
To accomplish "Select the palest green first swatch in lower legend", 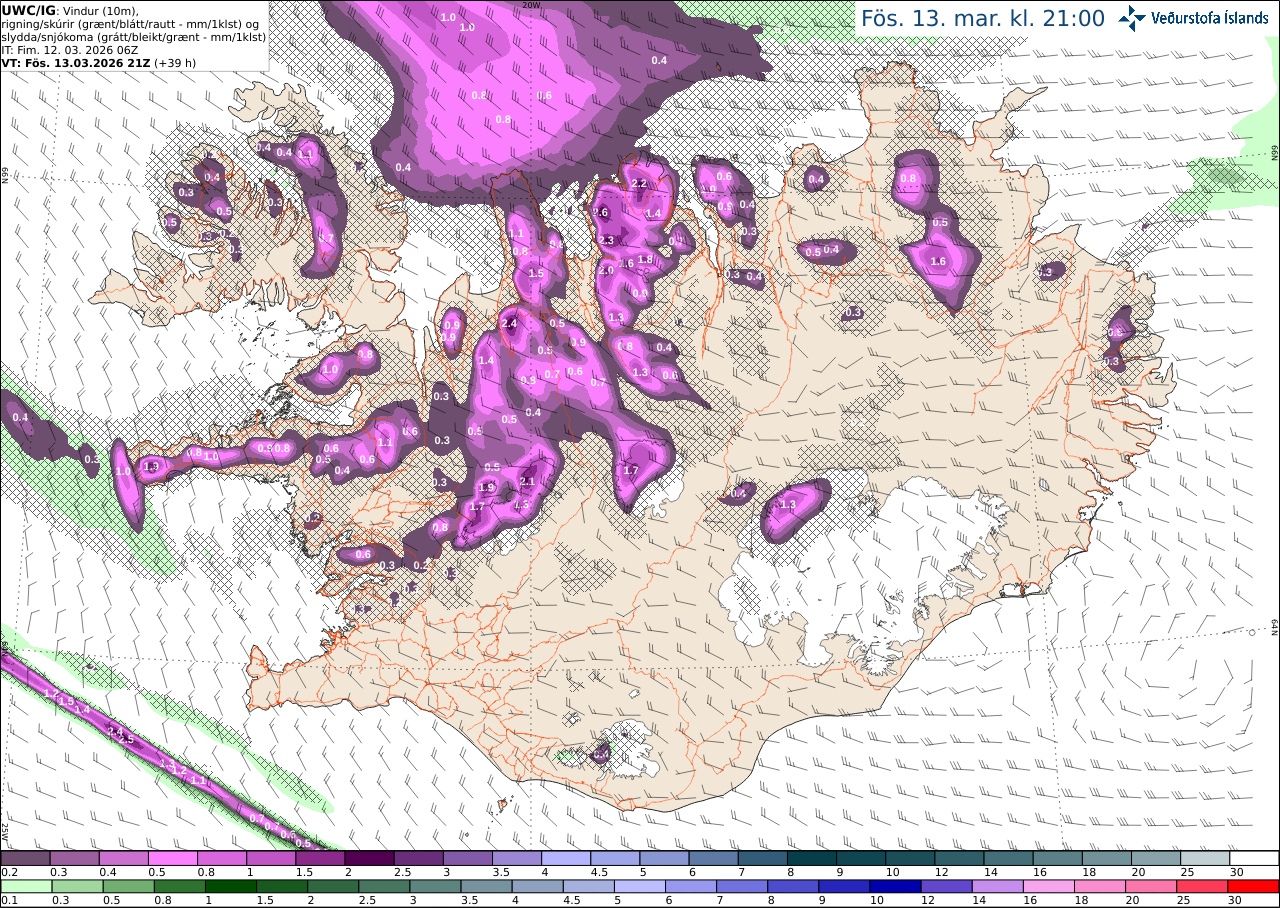I will (25, 886).
